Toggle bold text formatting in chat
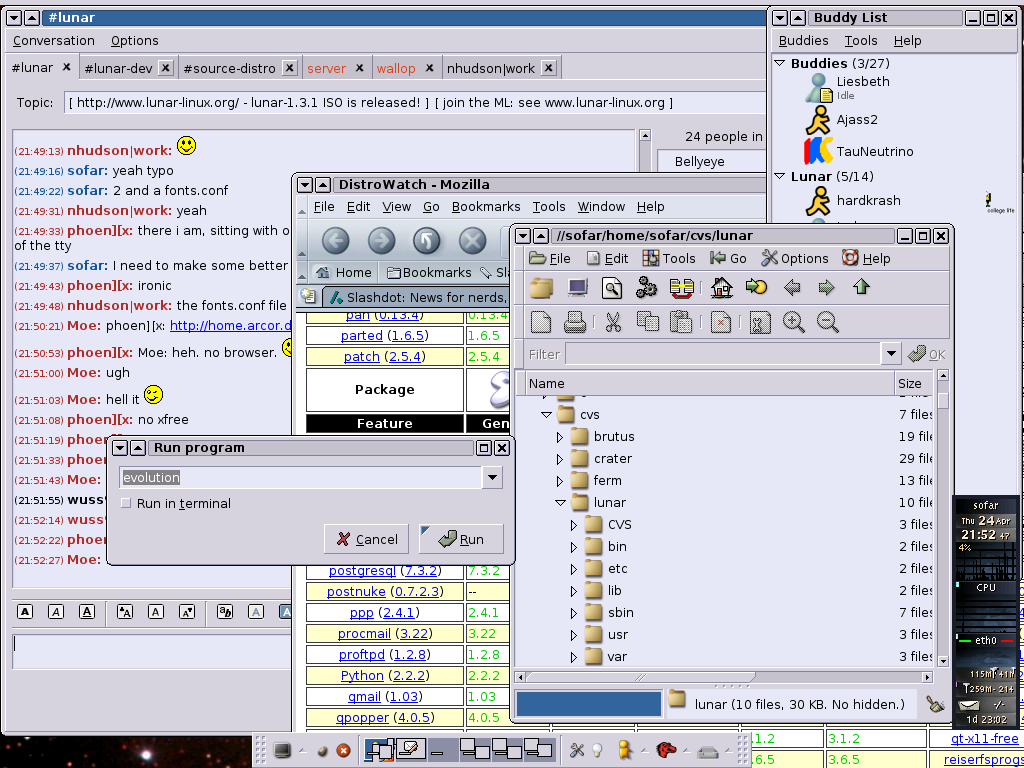Screen dimensions: 1024x768 (x=25, y=612)
